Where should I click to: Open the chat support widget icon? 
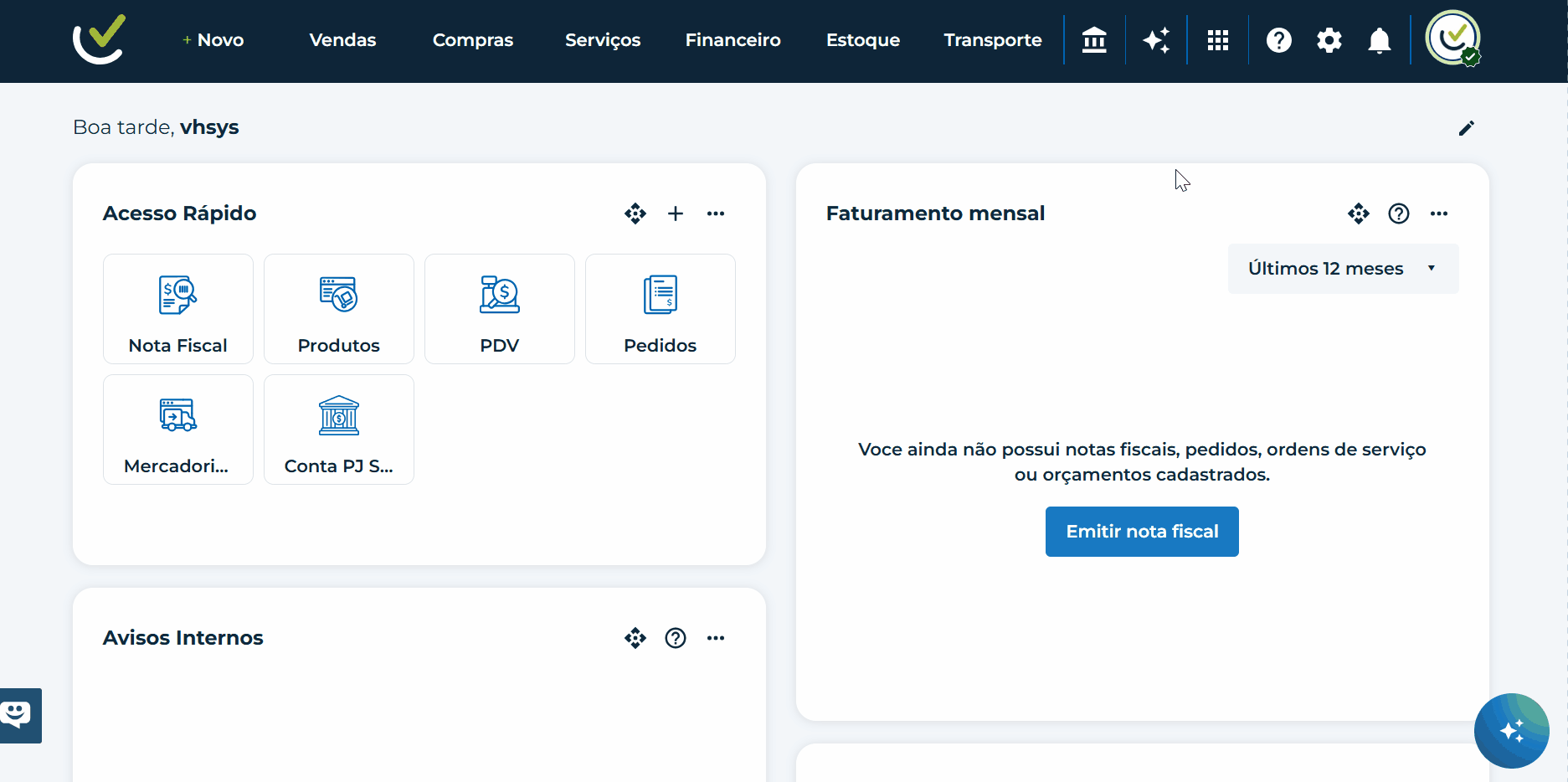(x=18, y=715)
